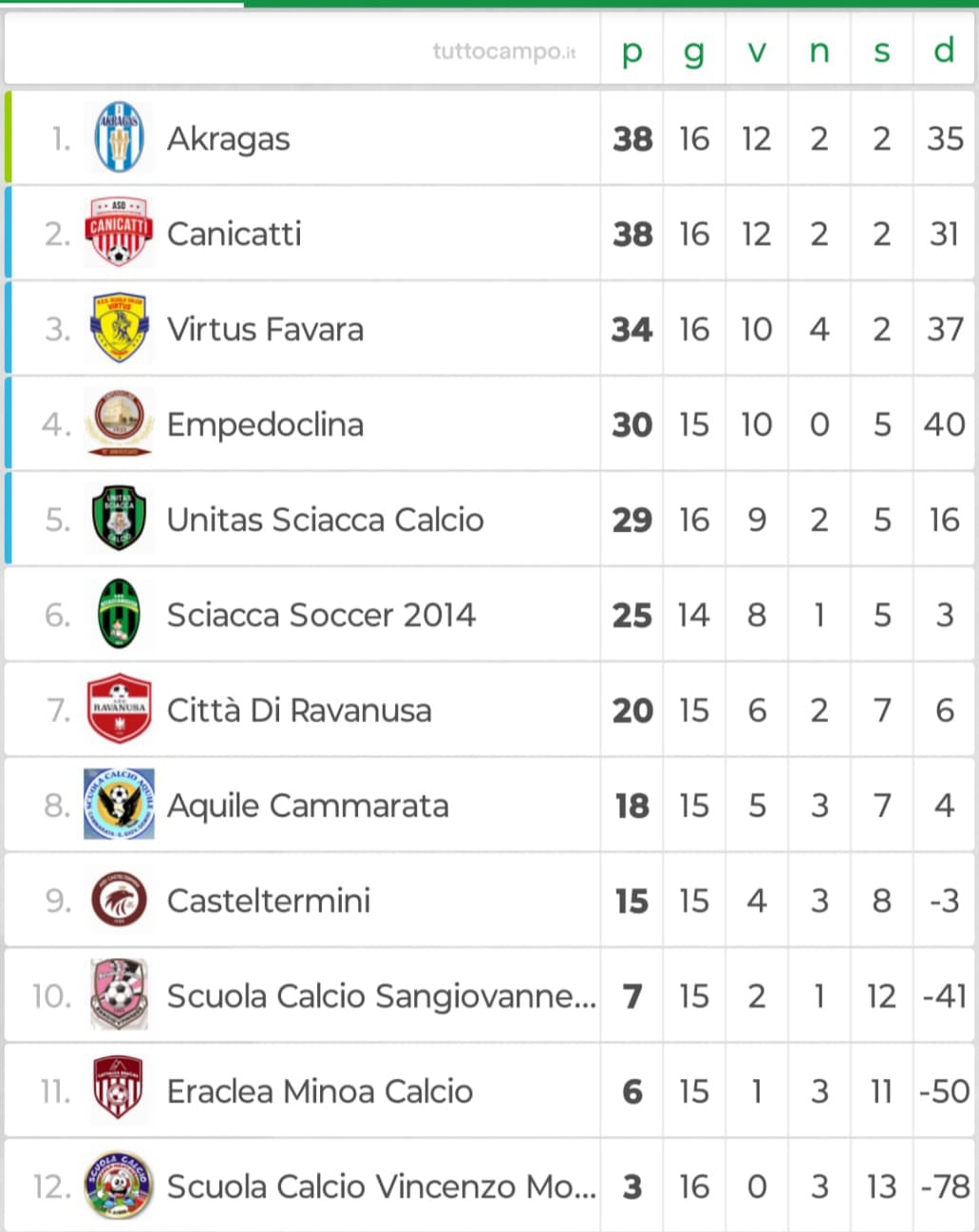Click the Akragas team crest

[119, 138]
